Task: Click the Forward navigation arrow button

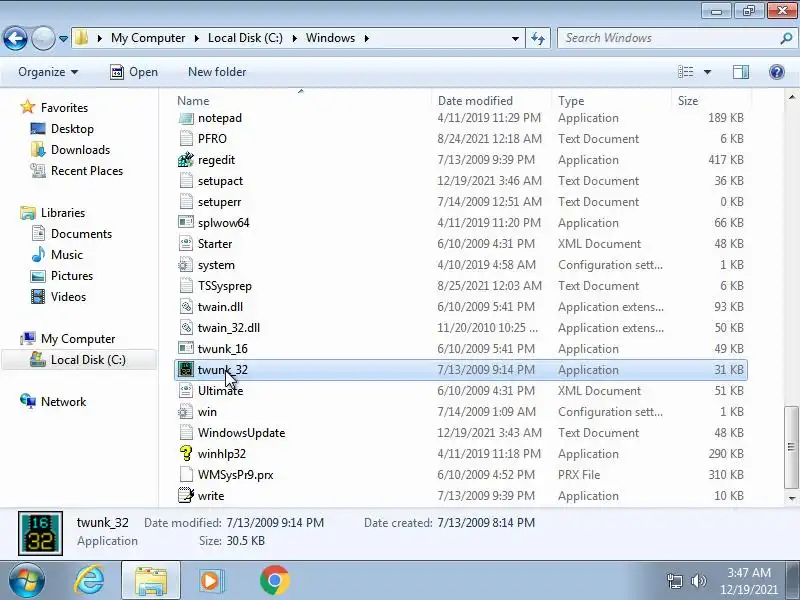Action: click(43, 38)
